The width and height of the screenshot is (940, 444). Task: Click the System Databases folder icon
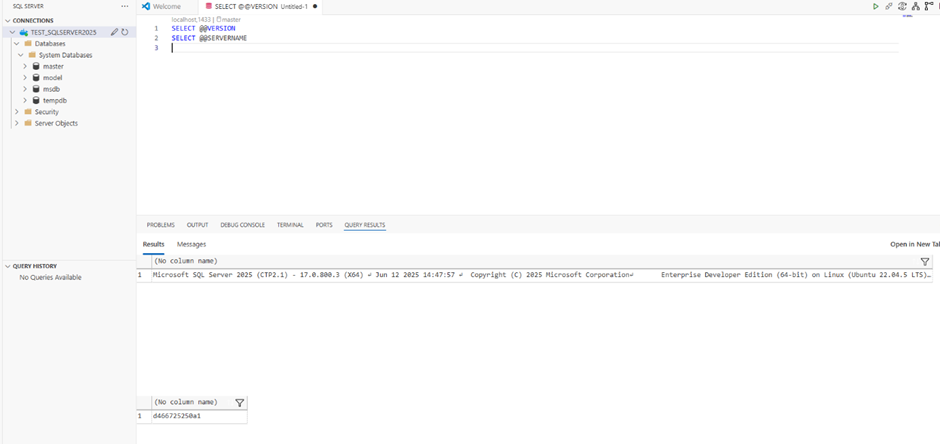32,55
